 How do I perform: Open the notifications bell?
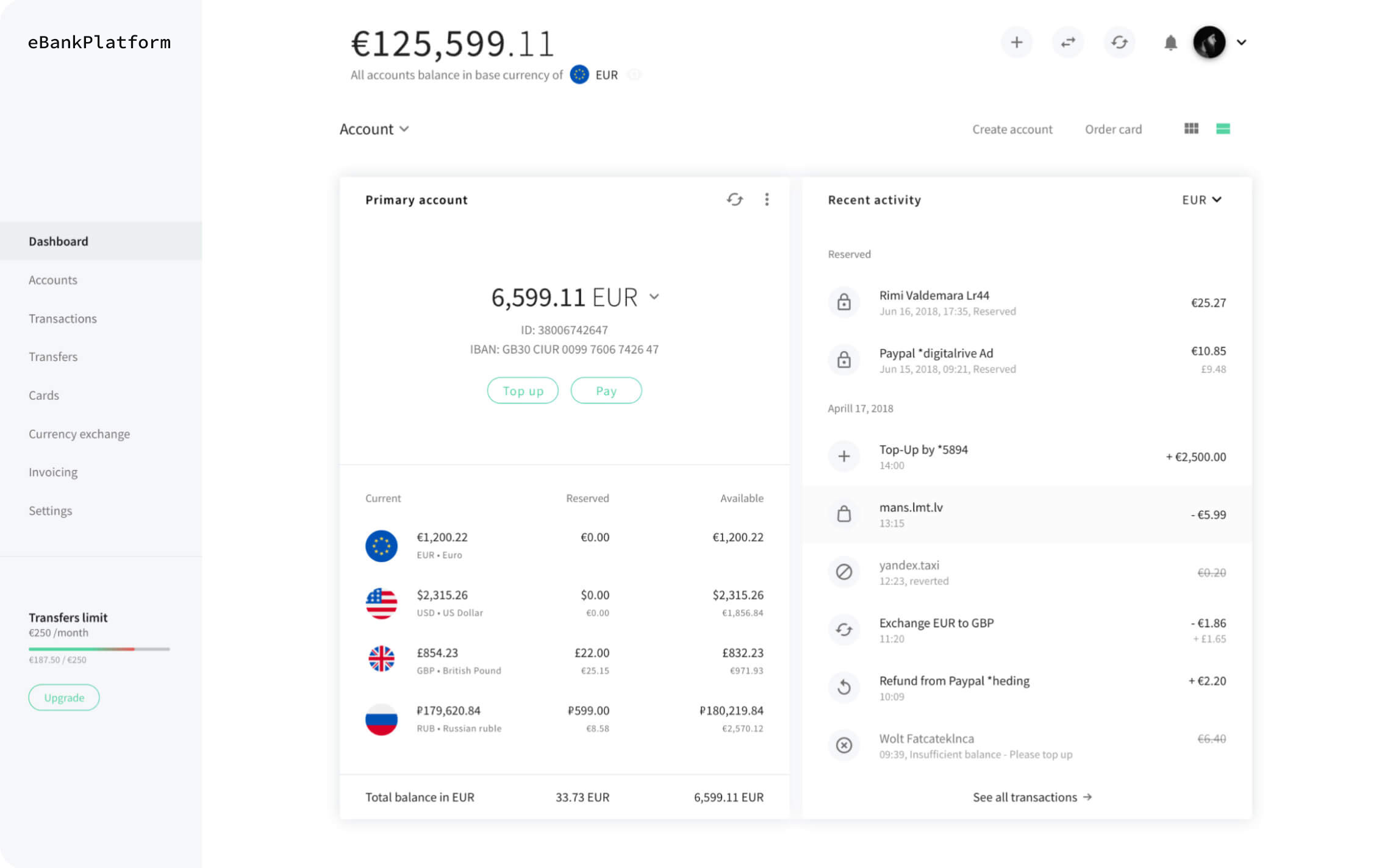click(x=1170, y=43)
